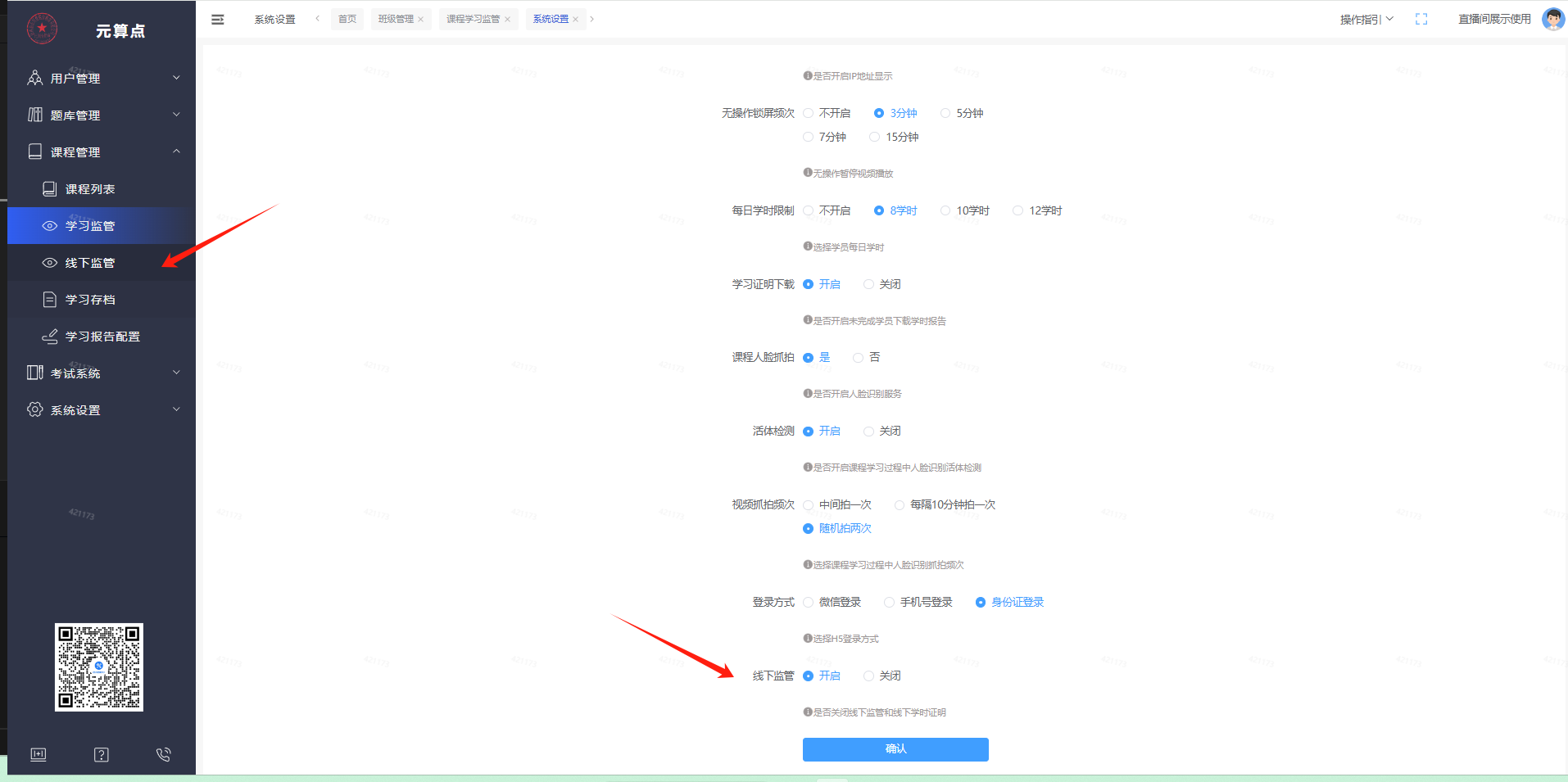Screen dimensions: 1568x782
Task: Click the 课程管理 book icon
Action: (35, 151)
